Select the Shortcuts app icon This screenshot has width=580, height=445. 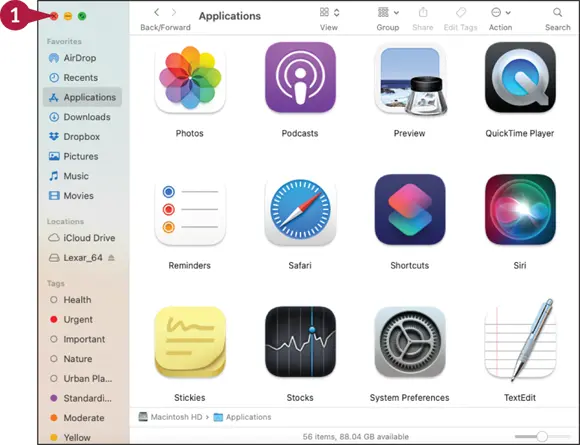tap(410, 209)
